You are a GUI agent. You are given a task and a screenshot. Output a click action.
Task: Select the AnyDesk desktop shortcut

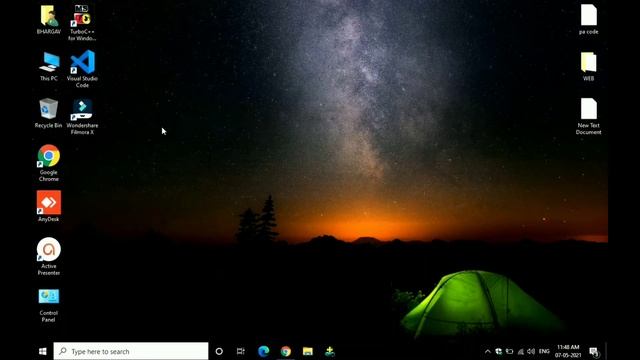coord(49,206)
